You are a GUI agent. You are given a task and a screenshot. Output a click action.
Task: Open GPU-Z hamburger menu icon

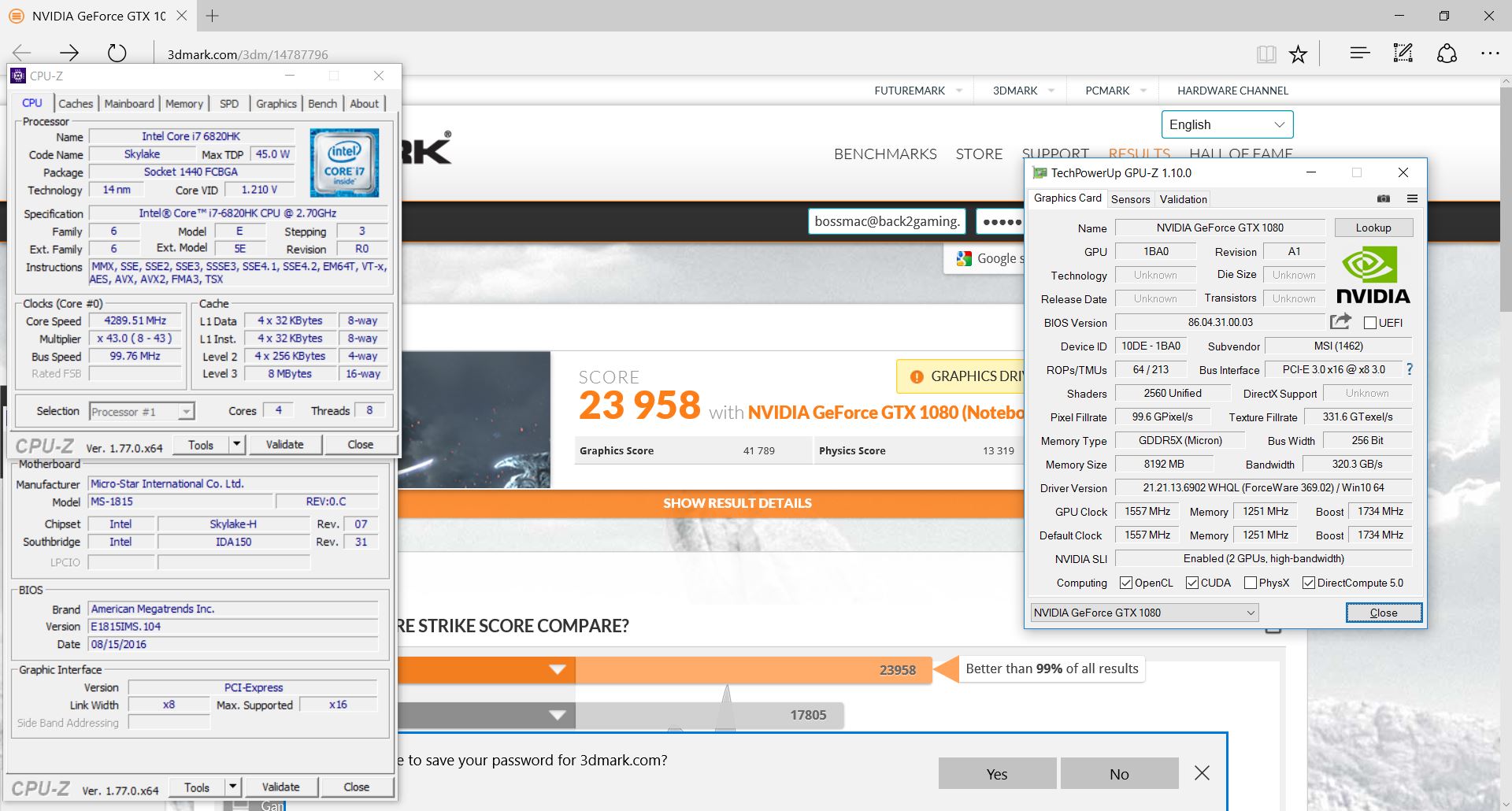1412,198
